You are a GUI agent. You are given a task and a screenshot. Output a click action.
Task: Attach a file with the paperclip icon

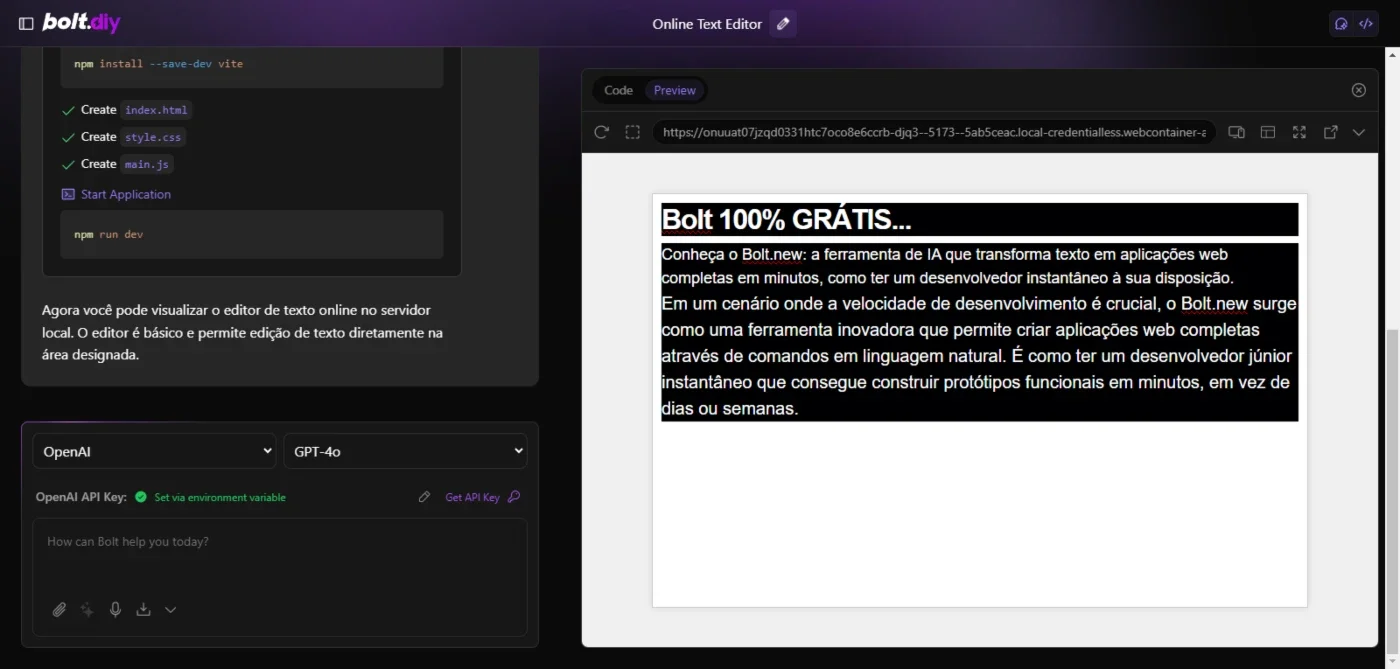tap(59, 609)
